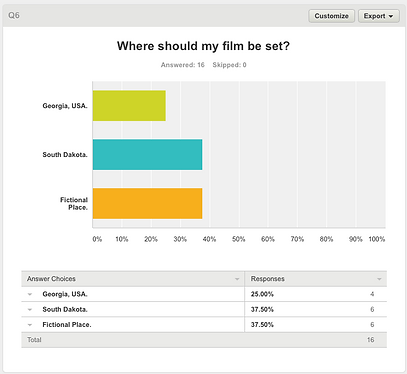Expand the South Dakota. row arrow
The image size is (407, 374).
[x=30, y=310]
